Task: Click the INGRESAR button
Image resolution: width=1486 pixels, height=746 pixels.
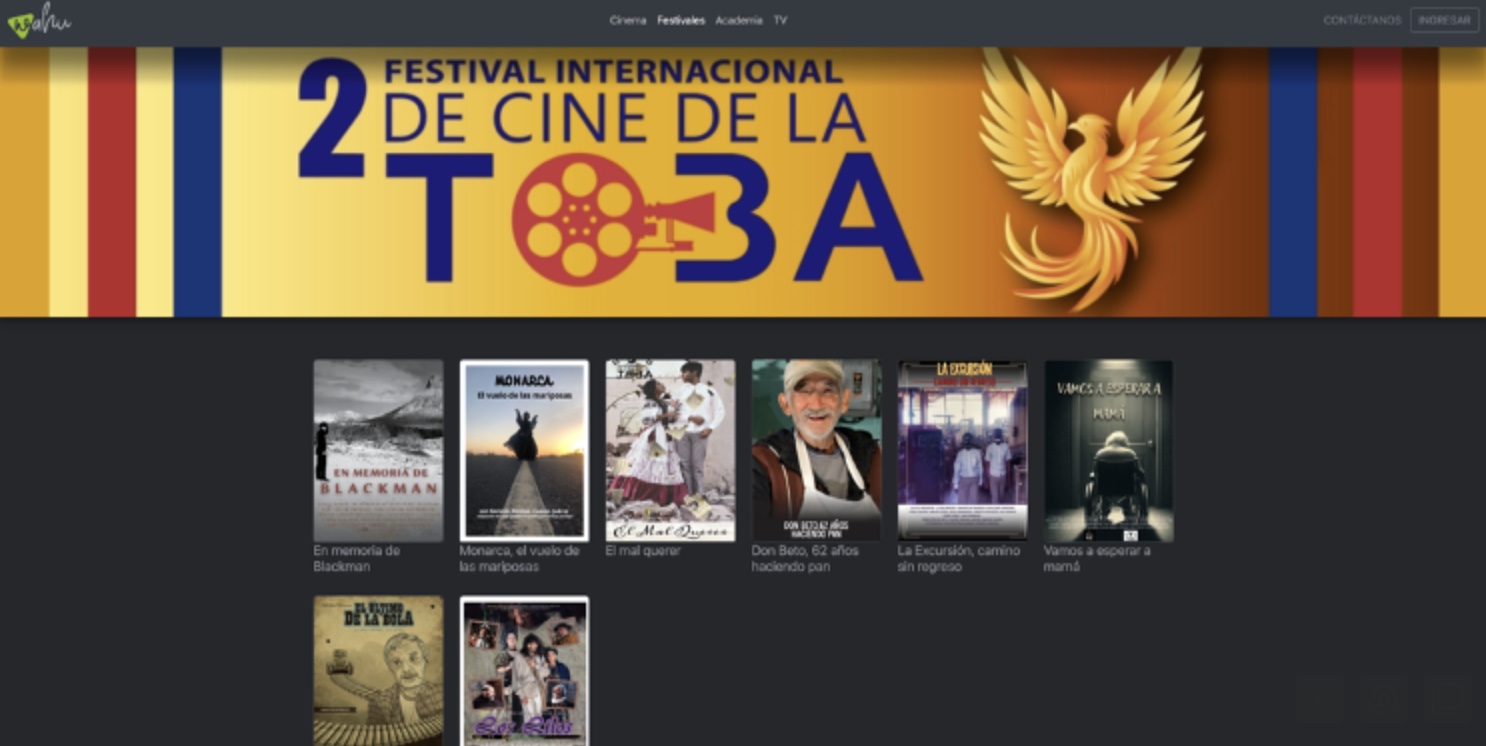Action: (1444, 20)
